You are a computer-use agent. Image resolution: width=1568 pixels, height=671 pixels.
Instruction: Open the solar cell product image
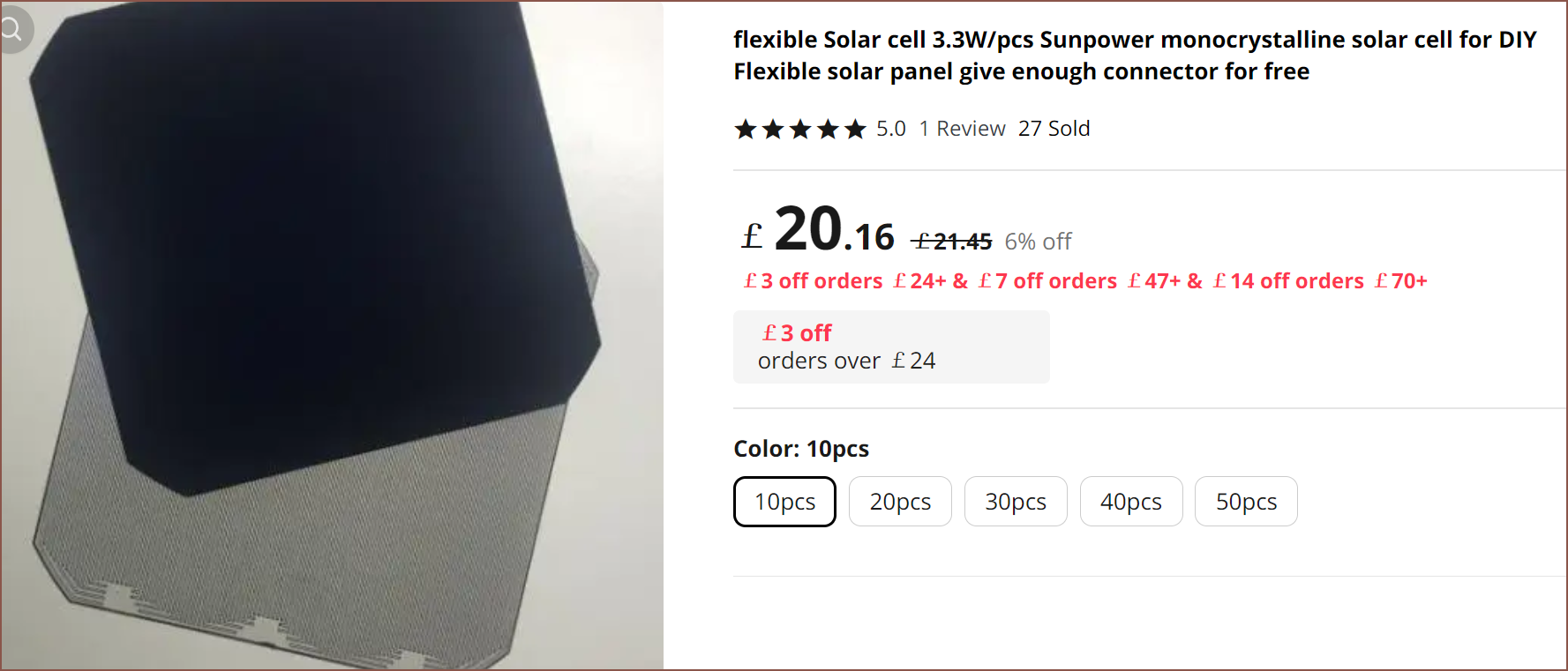[332, 335]
